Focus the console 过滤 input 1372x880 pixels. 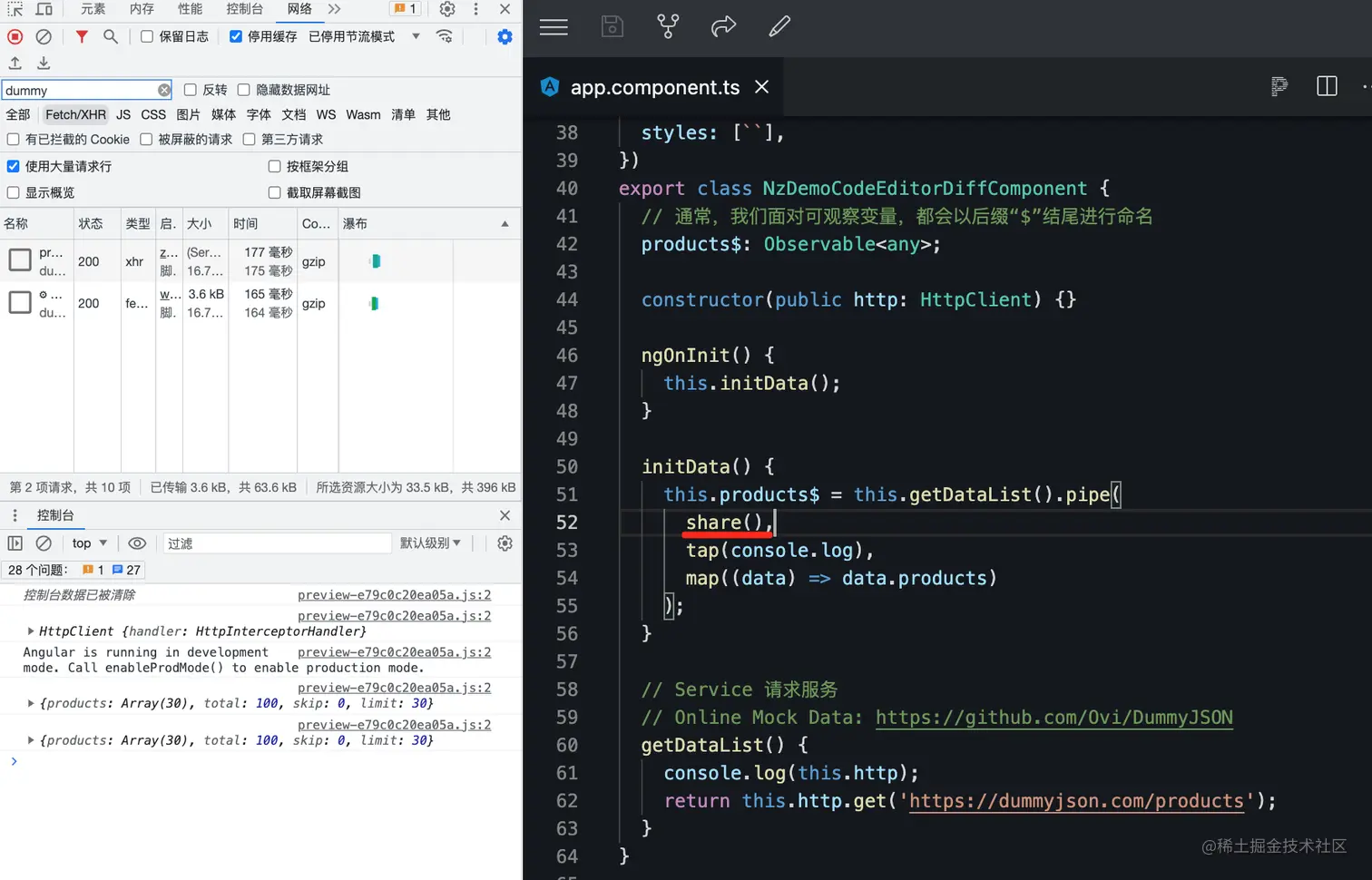click(x=277, y=543)
